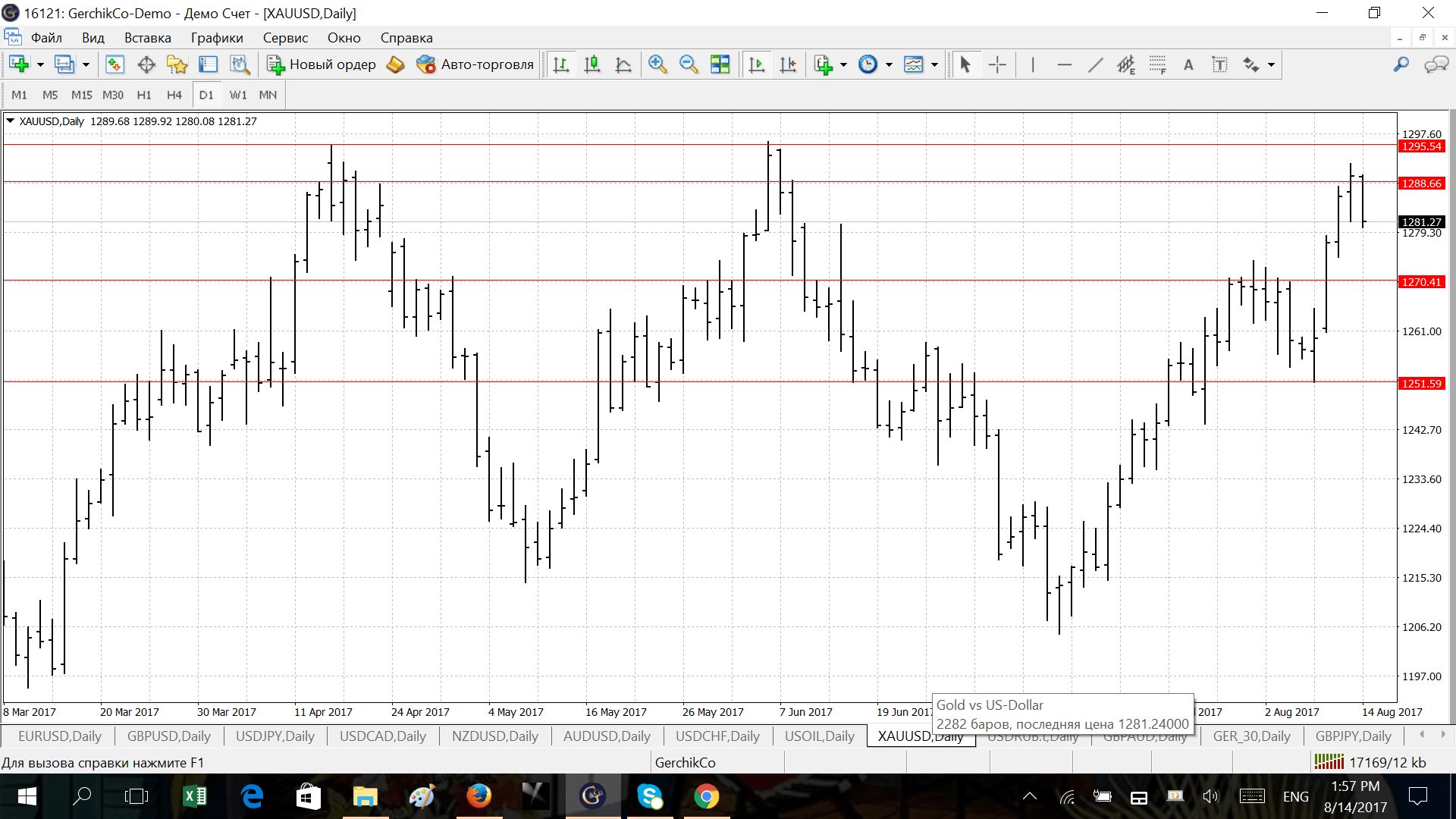Viewport: 1456px width, 819px height.
Task: Switch to the USOIL,Daily chart tab
Action: tap(819, 736)
